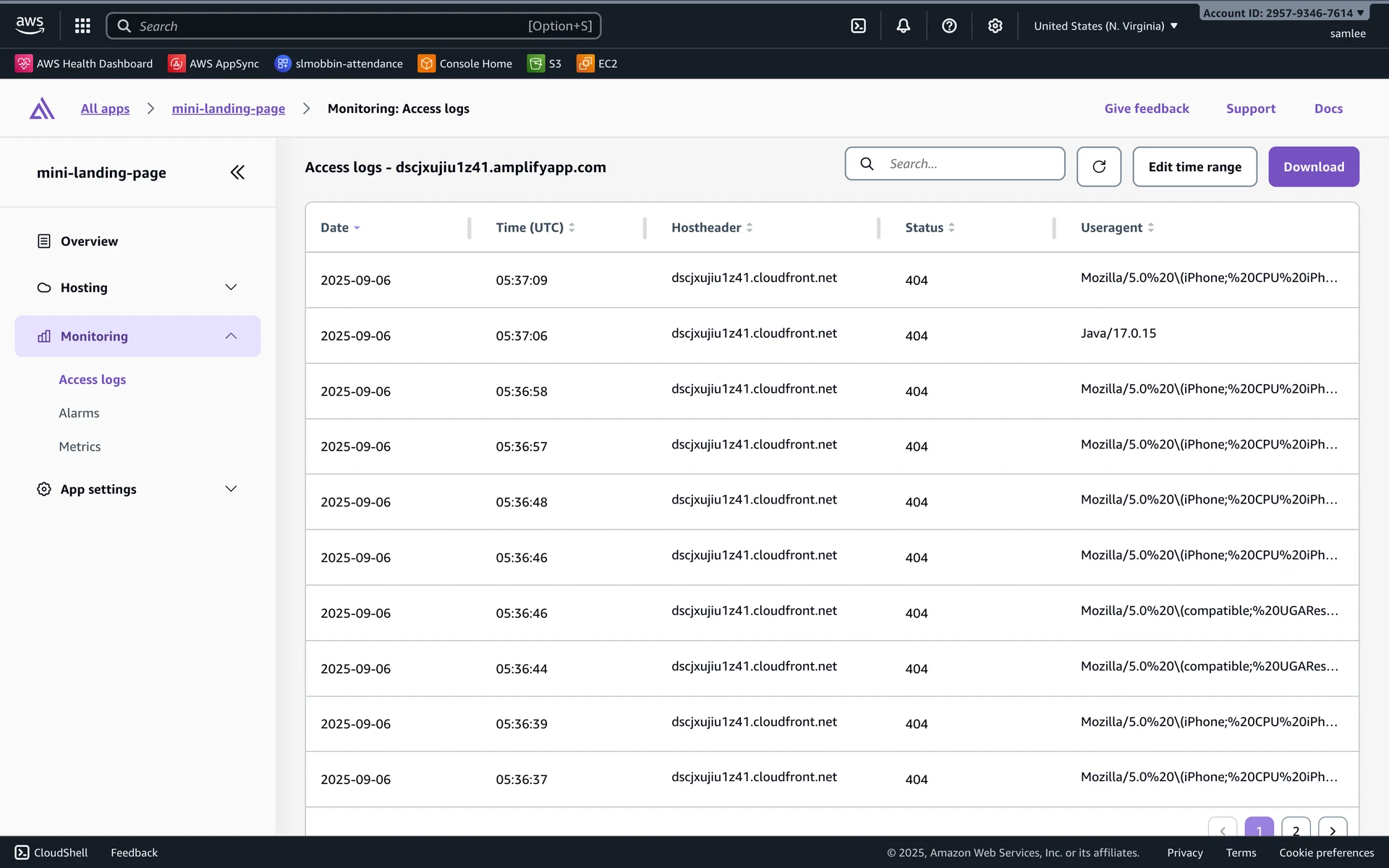This screenshot has width=1389, height=868.
Task: Launch CloudShell from the top bar icon
Action: pos(858,26)
